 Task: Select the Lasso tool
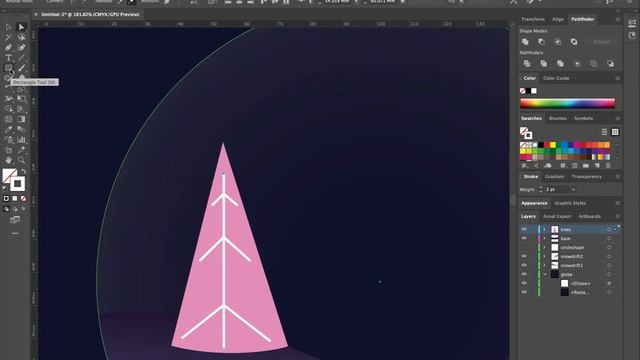(x=21, y=38)
